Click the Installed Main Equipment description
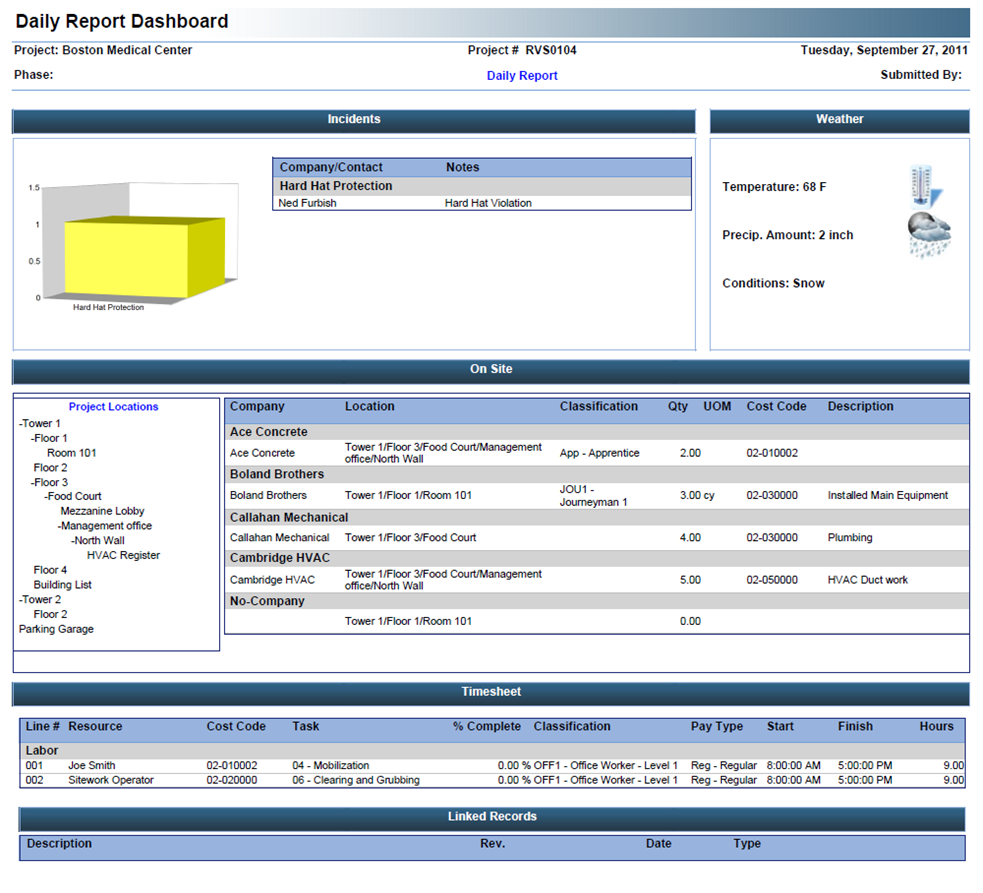Image resolution: width=983 pixels, height=893 pixels. [x=888, y=495]
